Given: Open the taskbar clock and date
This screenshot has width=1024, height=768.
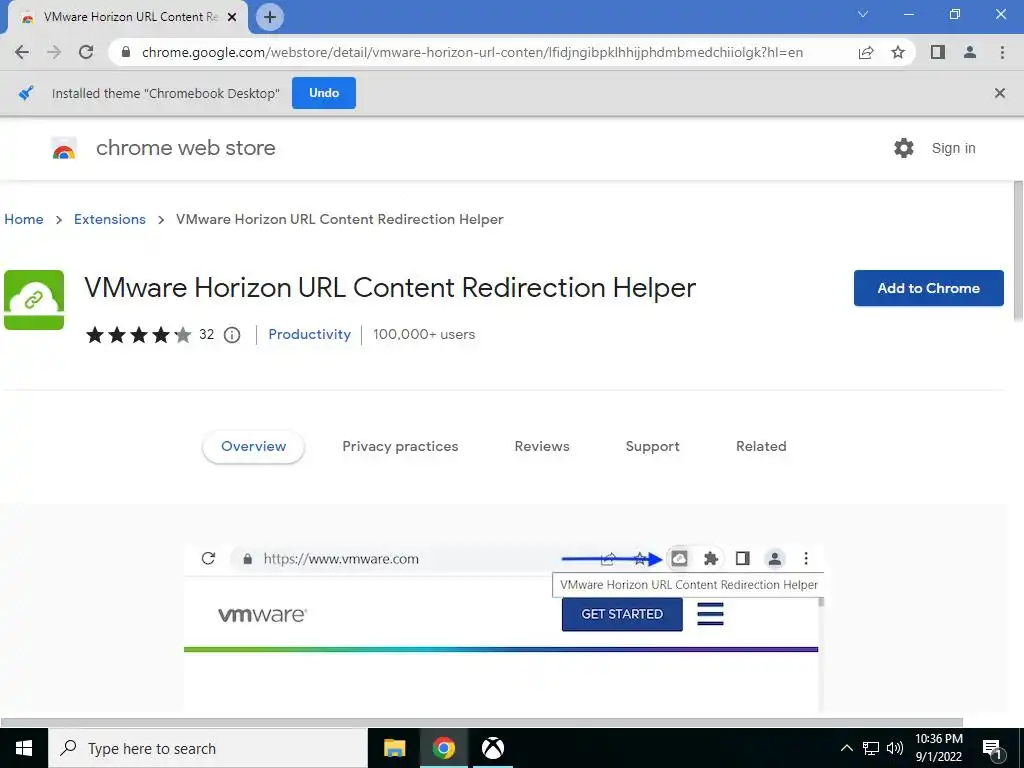Looking at the screenshot, I should 938,748.
